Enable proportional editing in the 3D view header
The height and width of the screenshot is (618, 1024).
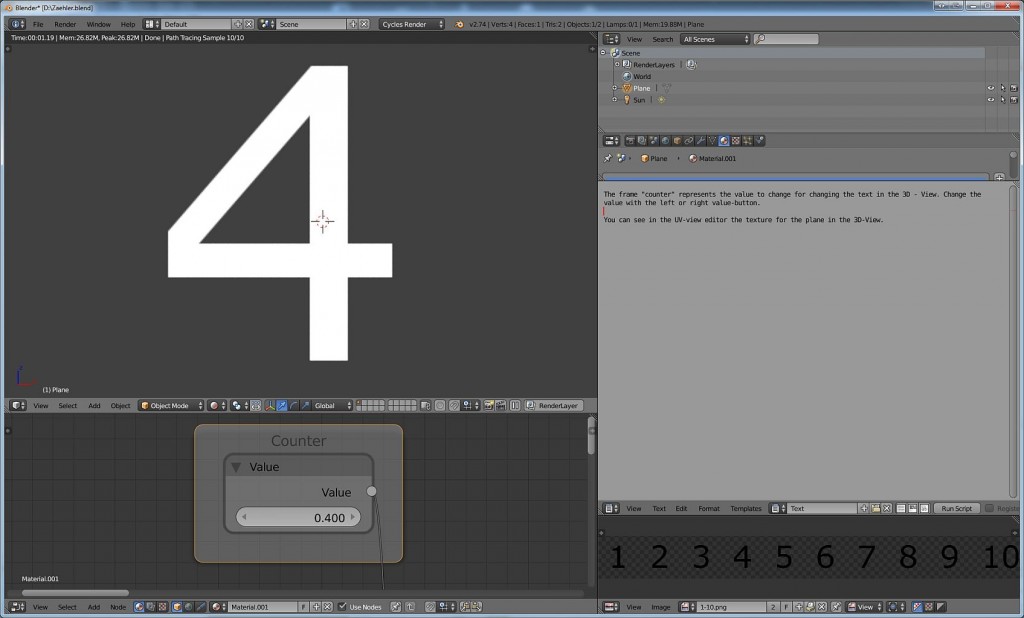pos(442,405)
